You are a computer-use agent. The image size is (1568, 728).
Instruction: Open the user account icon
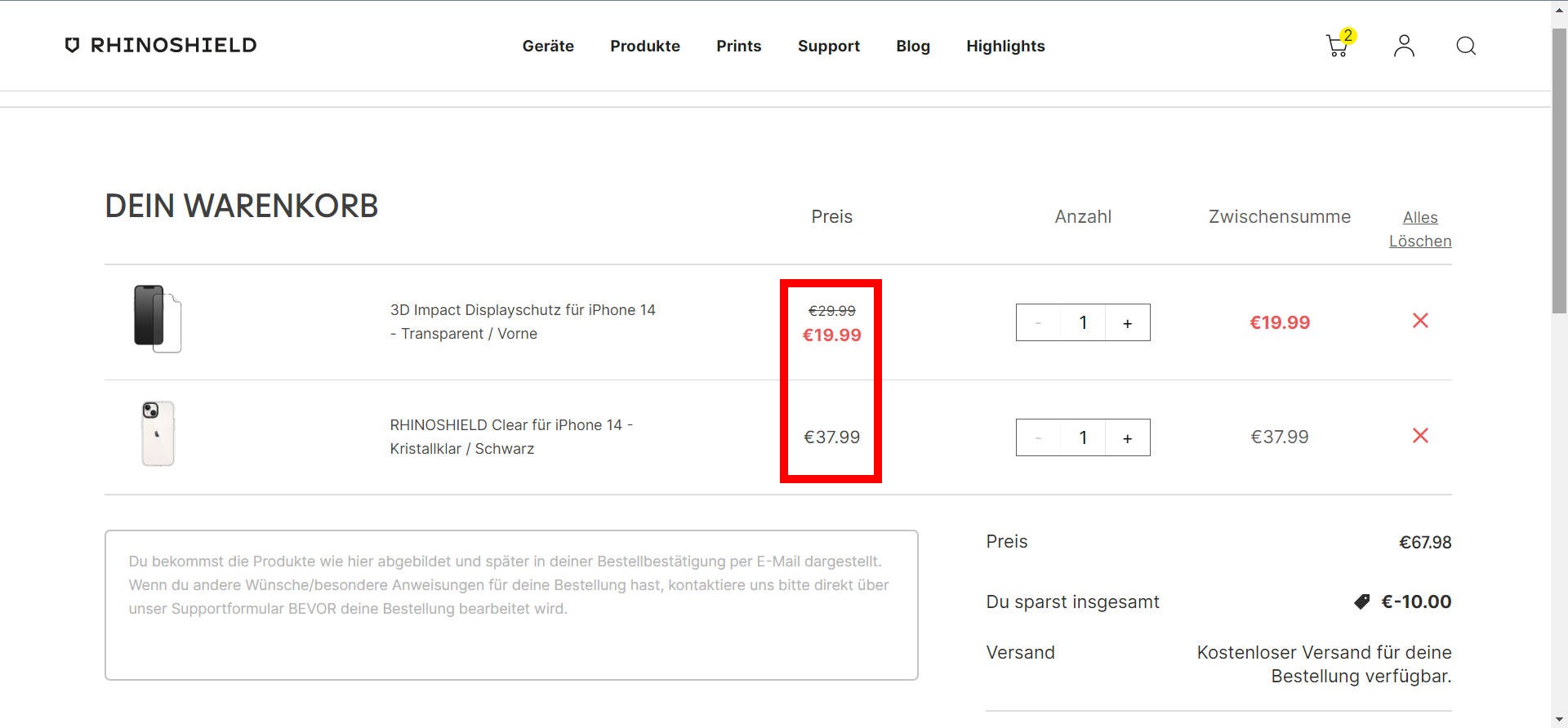[1404, 46]
